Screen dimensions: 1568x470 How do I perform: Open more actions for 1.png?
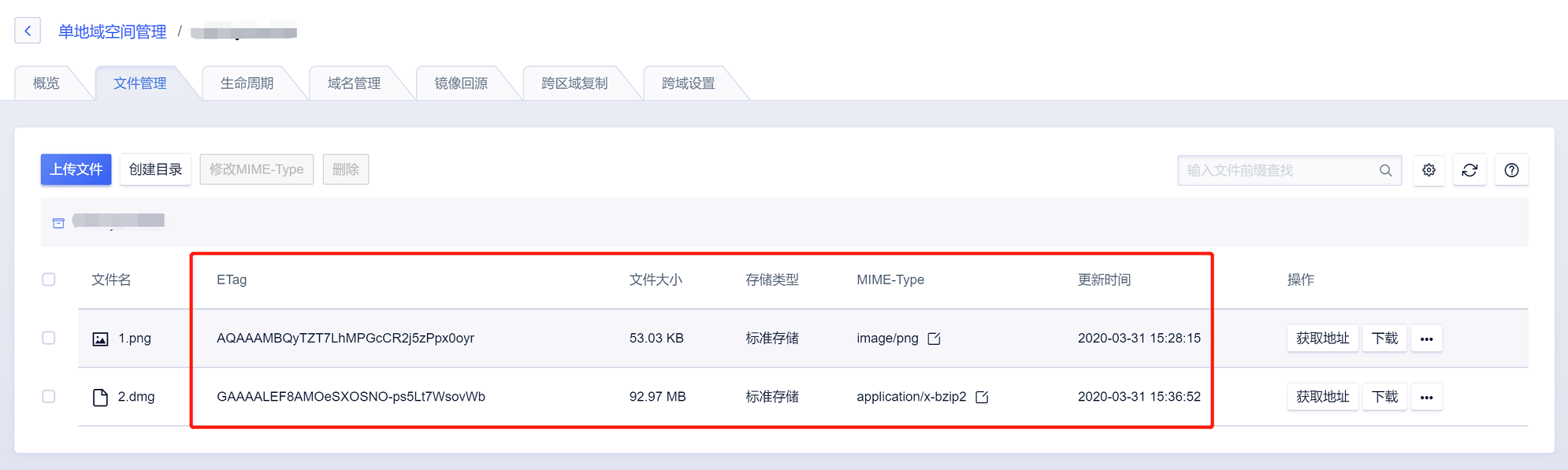[1426, 339]
